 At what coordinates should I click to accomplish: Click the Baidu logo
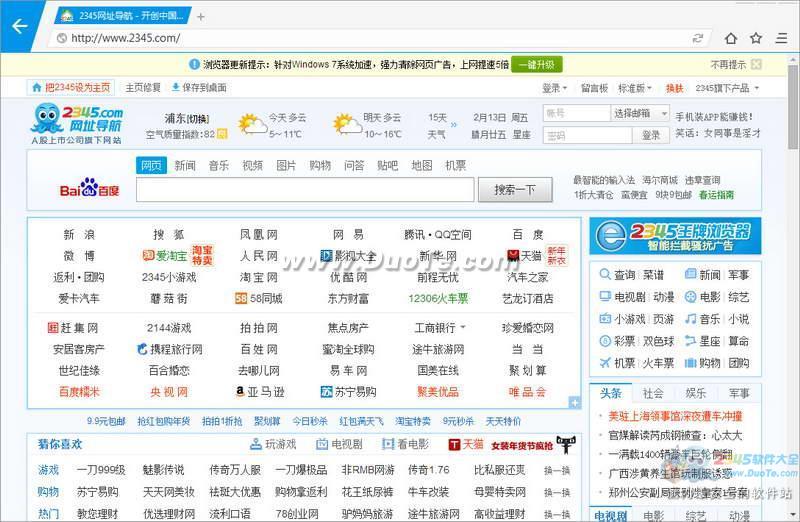(89, 188)
